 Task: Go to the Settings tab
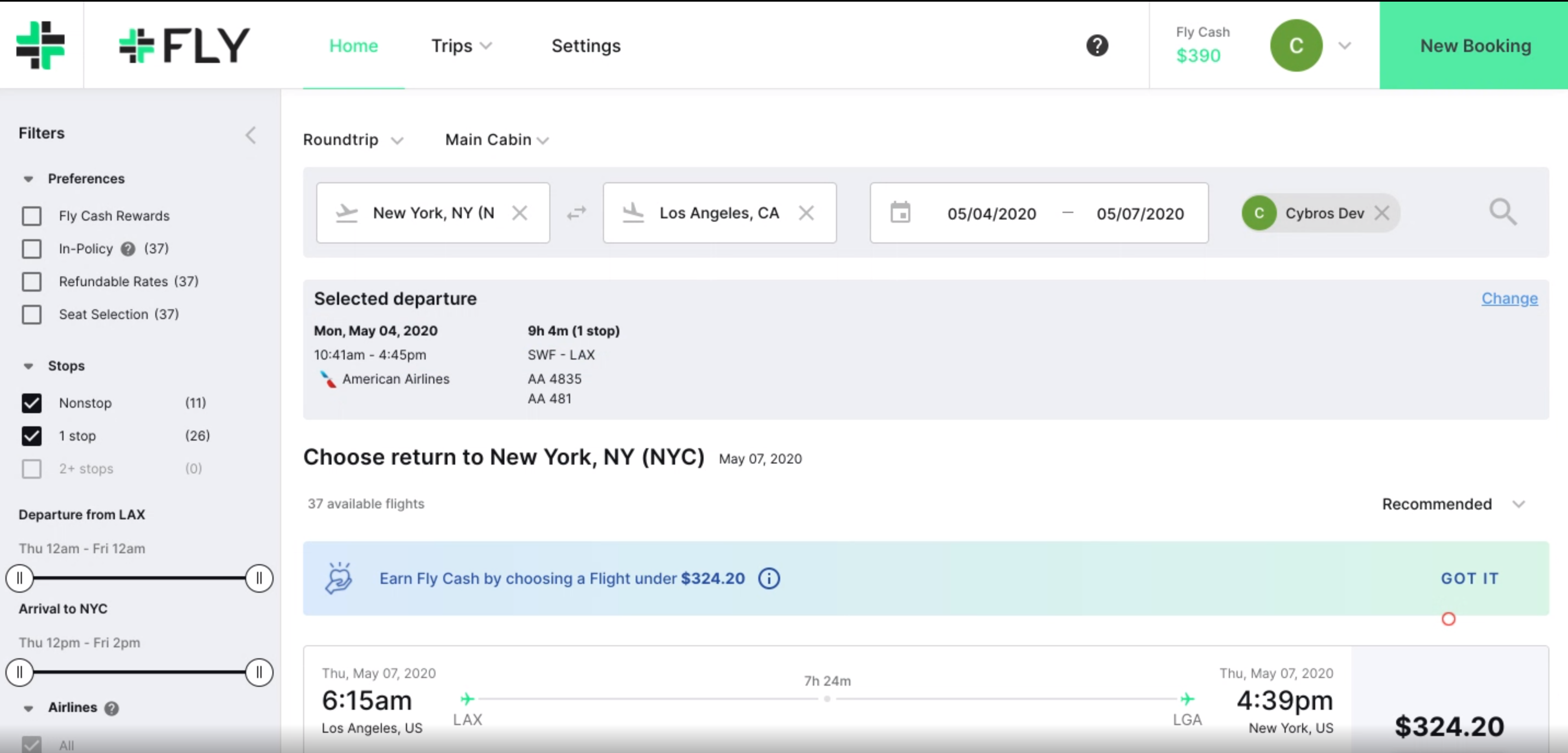coord(585,45)
